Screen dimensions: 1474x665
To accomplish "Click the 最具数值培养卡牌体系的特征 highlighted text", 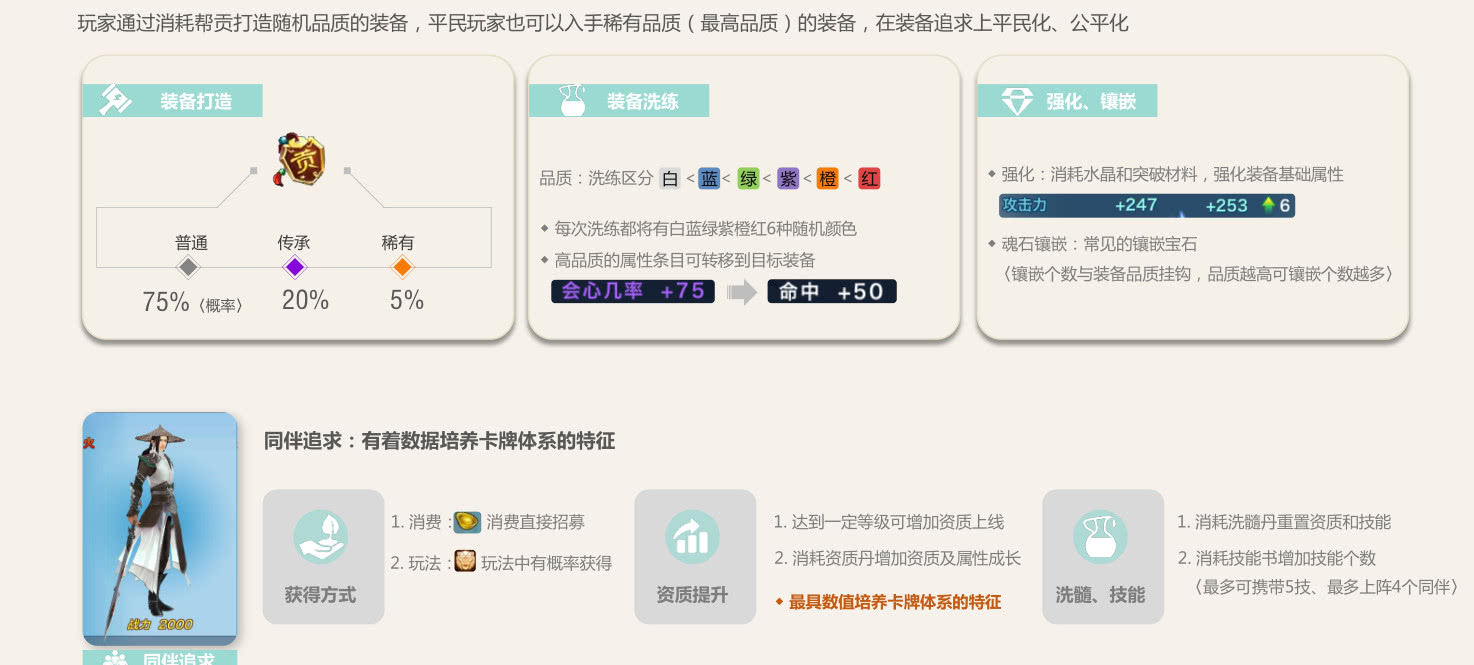I will pyautogui.click(x=888, y=599).
